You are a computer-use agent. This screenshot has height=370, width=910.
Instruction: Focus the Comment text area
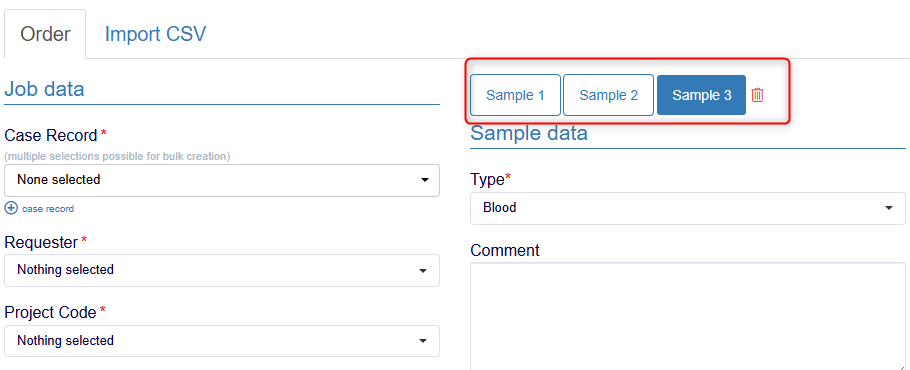click(688, 316)
